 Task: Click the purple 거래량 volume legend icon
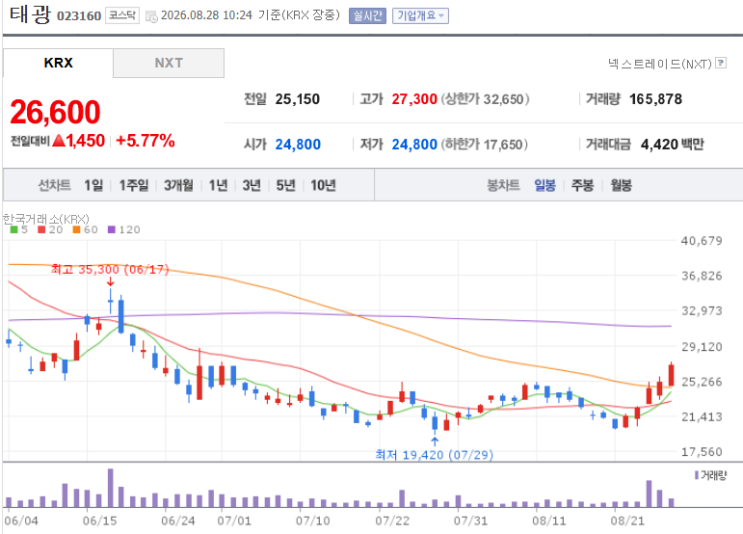click(x=697, y=475)
